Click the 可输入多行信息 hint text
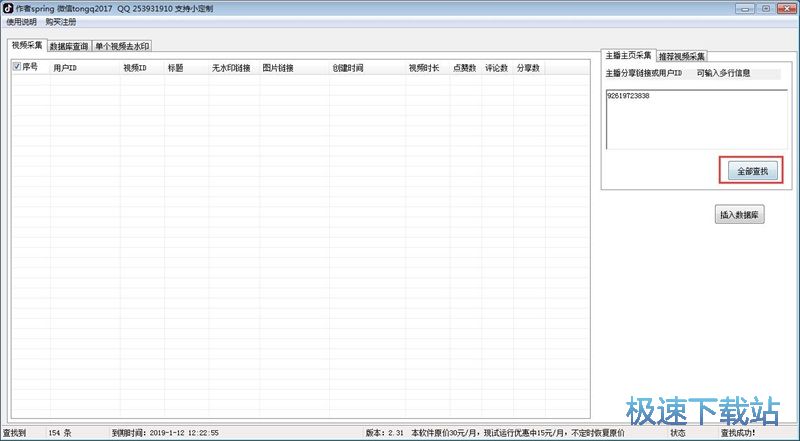Image resolution: width=800 pixels, height=441 pixels. (723, 74)
